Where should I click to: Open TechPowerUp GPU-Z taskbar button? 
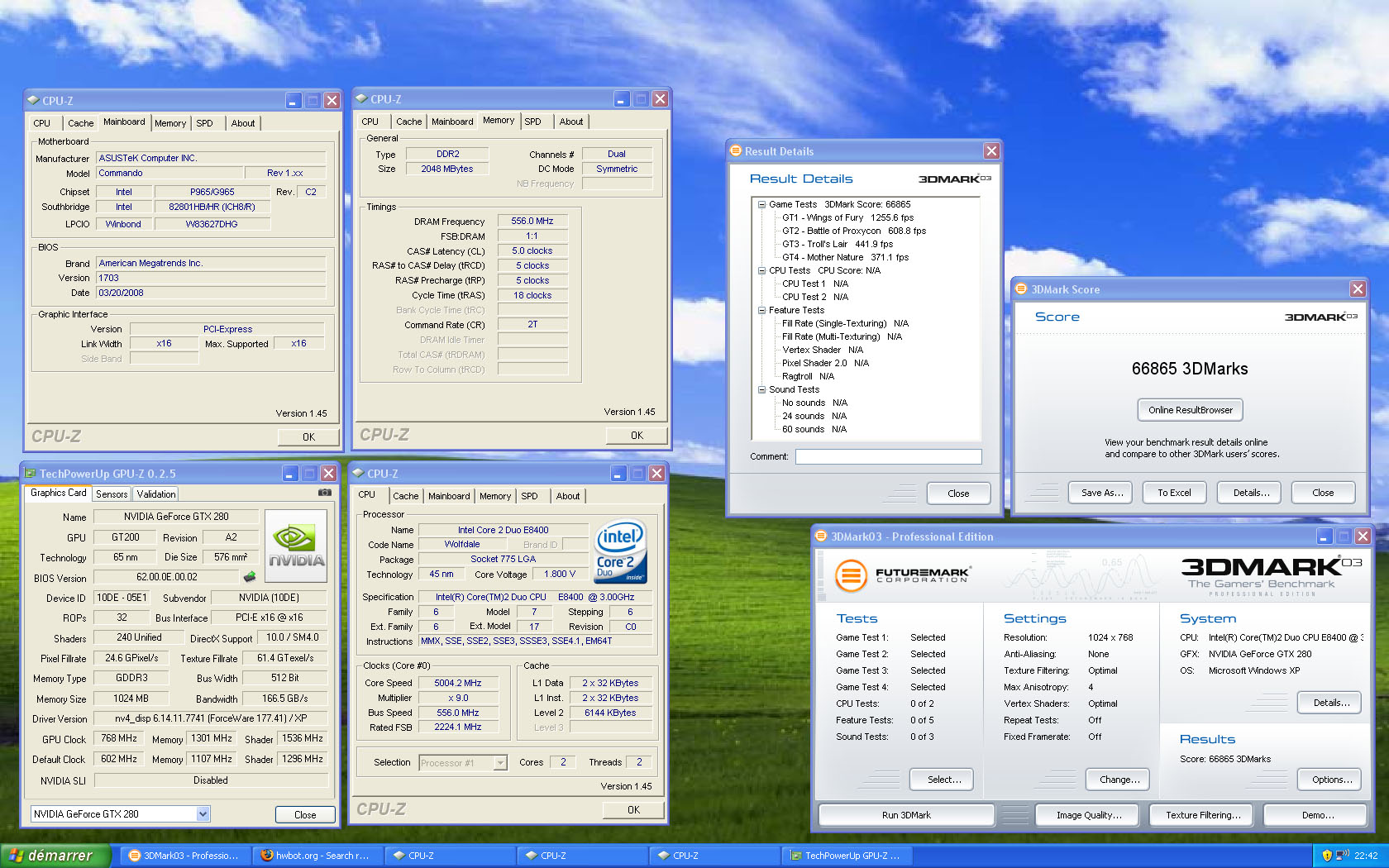tap(845, 856)
